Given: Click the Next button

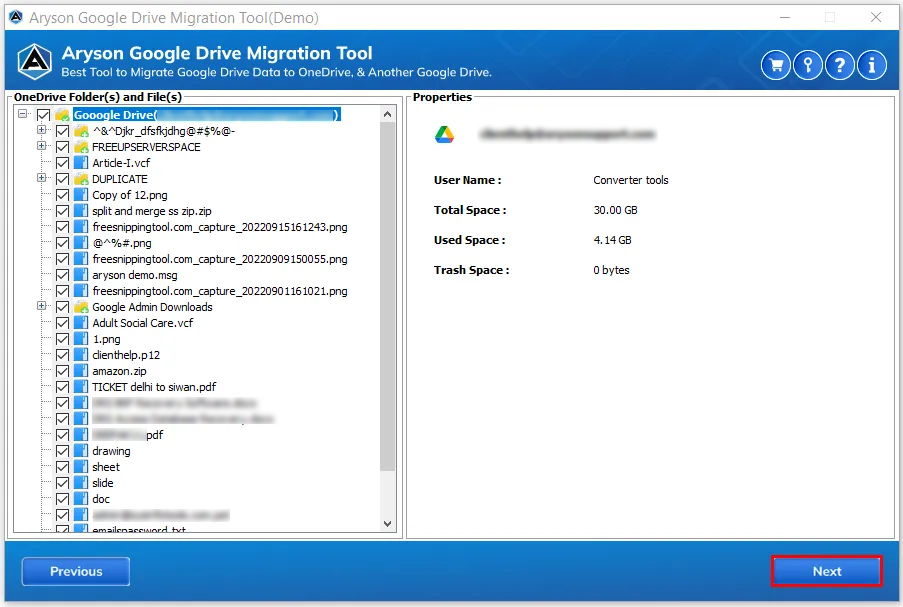Looking at the screenshot, I should (x=826, y=571).
